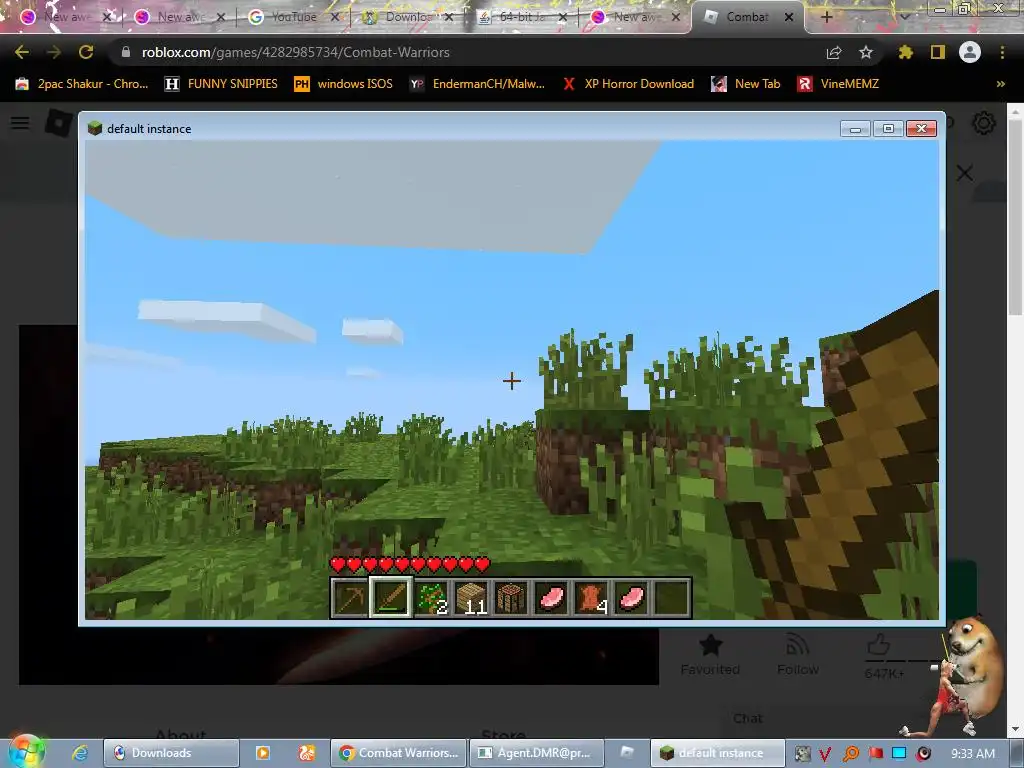Select the stick in the highlighted hotbar slot
Screen dimensions: 1024x768
click(x=391, y=597)
